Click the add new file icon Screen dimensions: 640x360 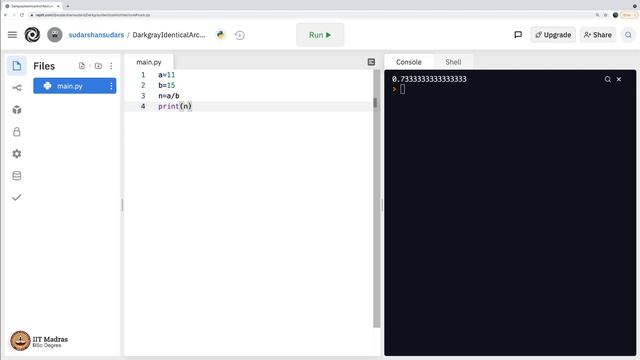click(x=82, y=66)
